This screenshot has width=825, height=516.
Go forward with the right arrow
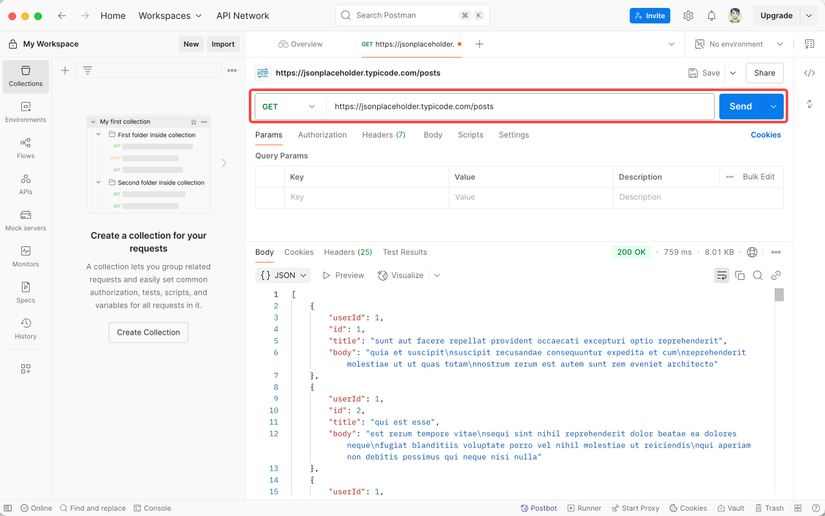pyautogui.click(x=85, y=16)
